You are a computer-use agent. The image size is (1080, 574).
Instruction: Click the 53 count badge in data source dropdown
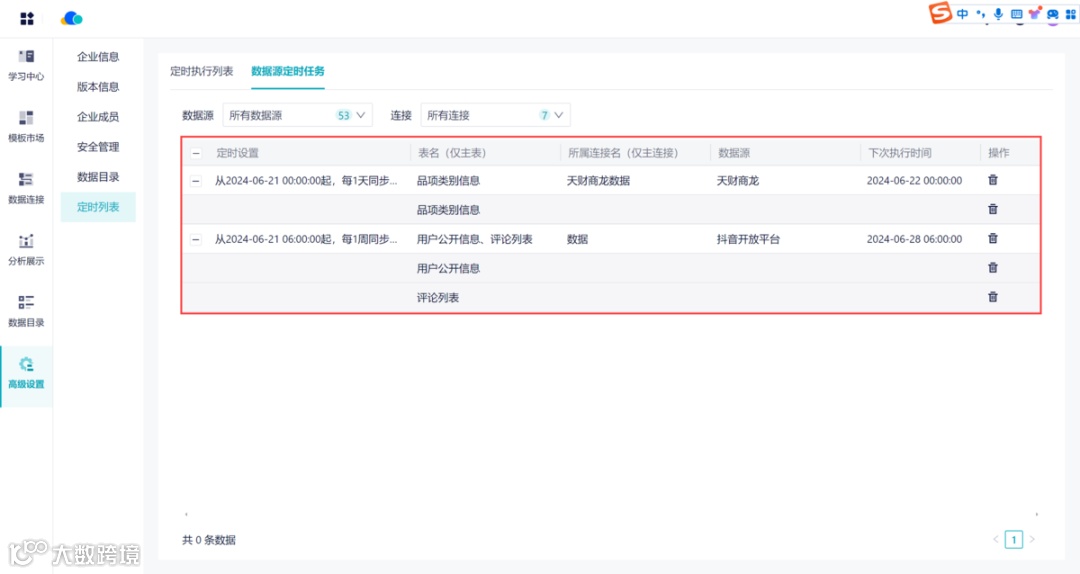pyautogui.click(x=343, y=115)
